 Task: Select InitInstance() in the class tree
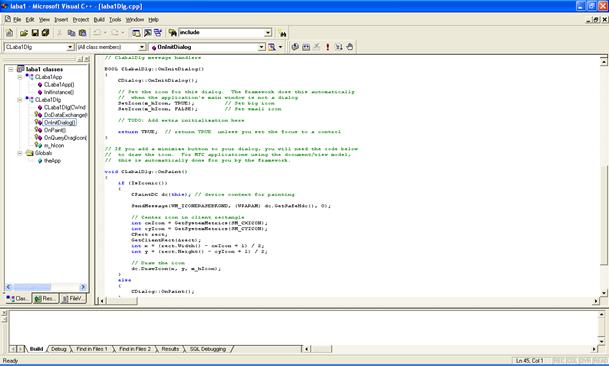click(x=59, y=92)
